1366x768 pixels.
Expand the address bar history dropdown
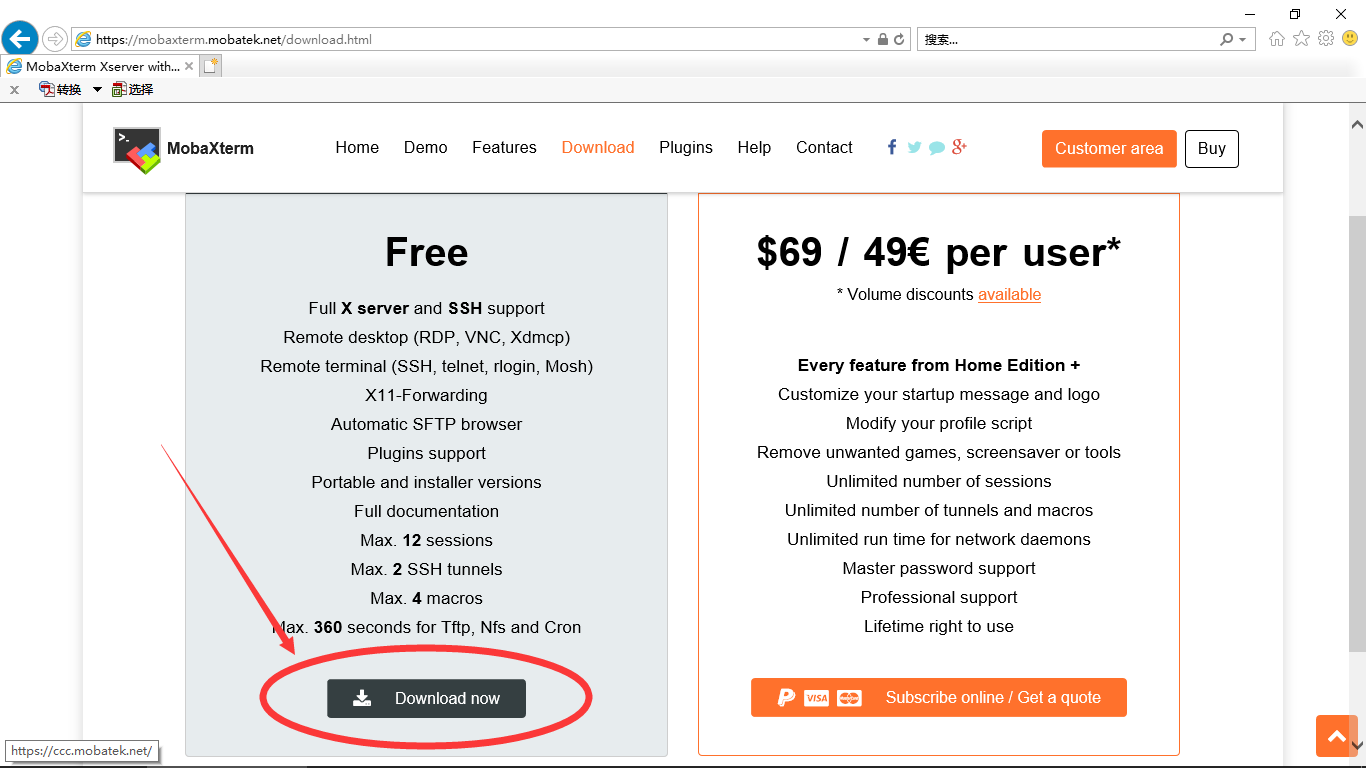866,40
